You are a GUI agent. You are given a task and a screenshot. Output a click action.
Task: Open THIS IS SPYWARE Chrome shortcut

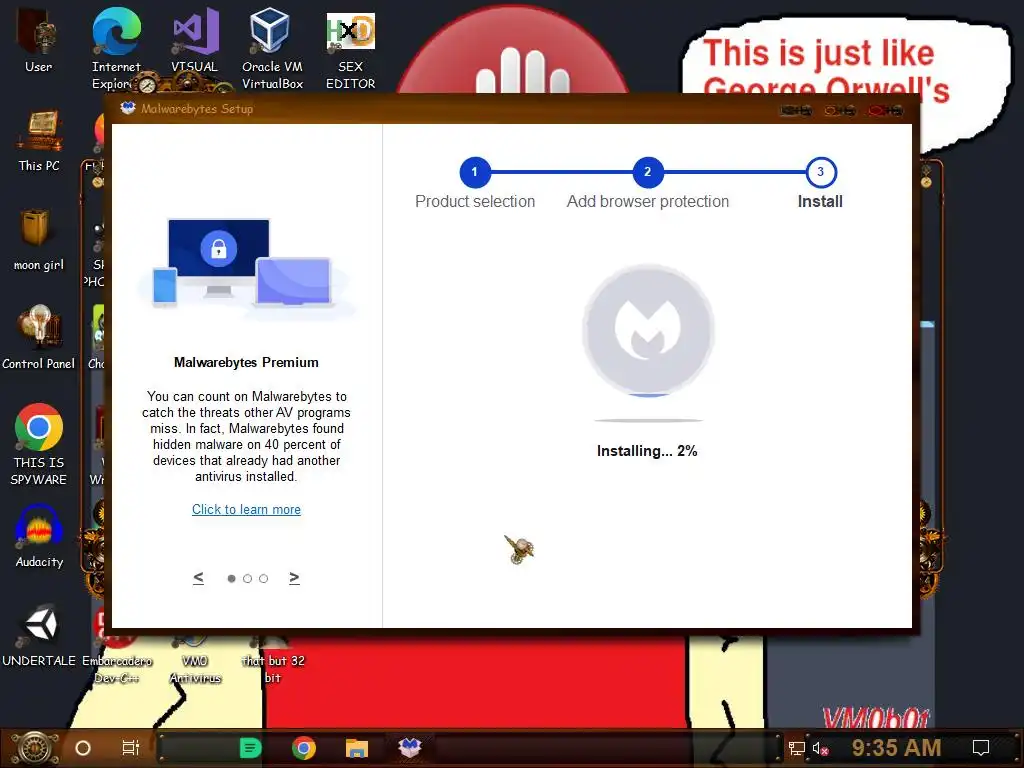(39, 444)
